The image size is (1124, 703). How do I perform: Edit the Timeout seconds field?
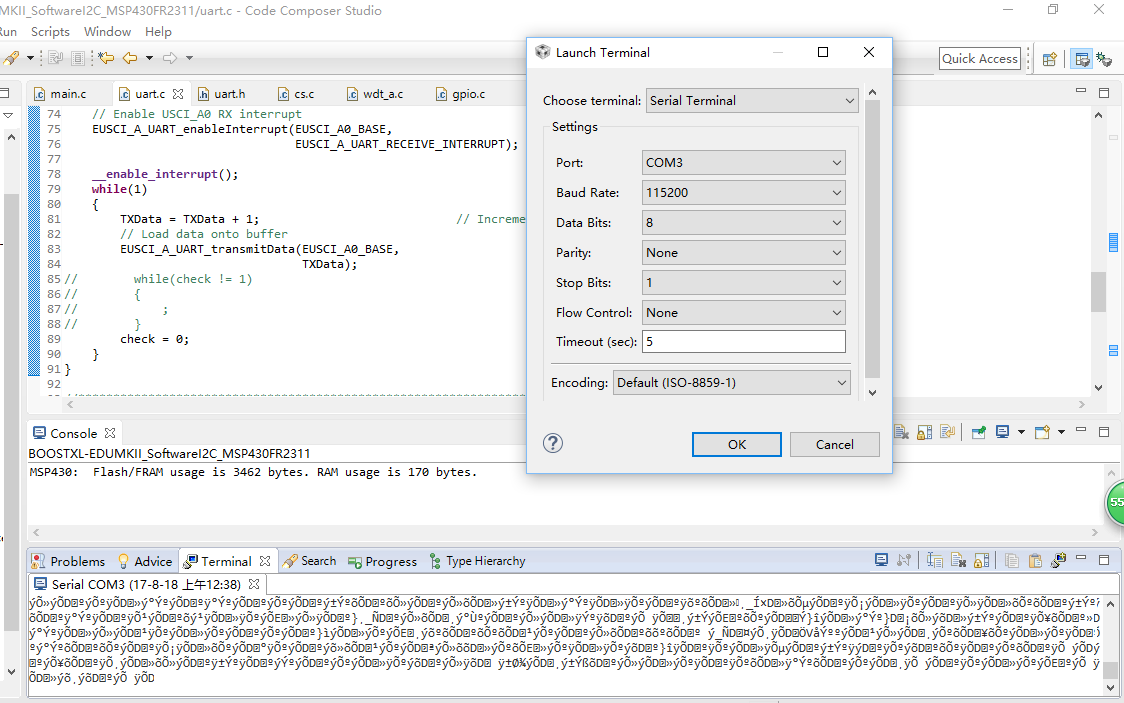click(743, 341)
